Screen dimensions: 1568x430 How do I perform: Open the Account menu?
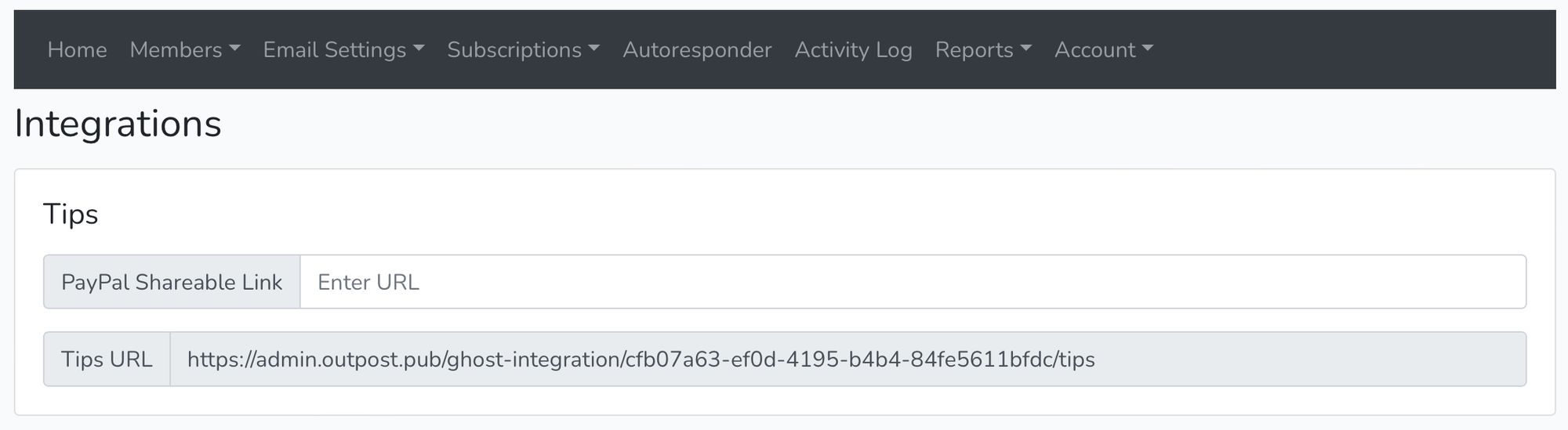(1104, 49)
